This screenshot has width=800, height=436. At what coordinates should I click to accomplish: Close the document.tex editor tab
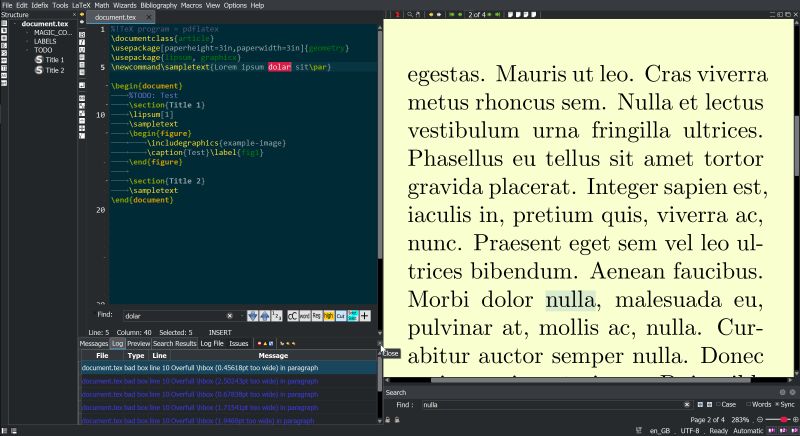tap(148, 17)
